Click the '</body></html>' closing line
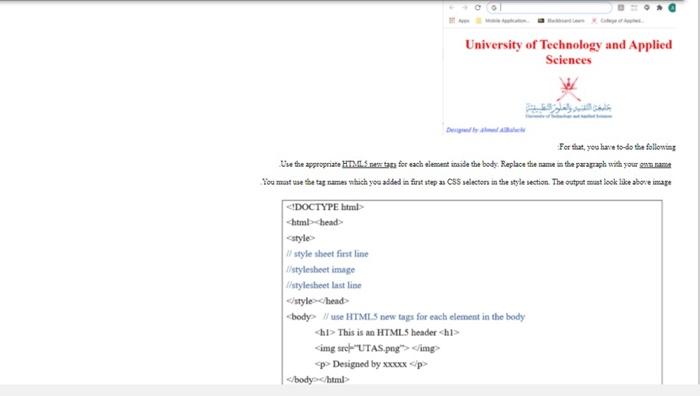 pyautogui.click(x=317, y=379)
